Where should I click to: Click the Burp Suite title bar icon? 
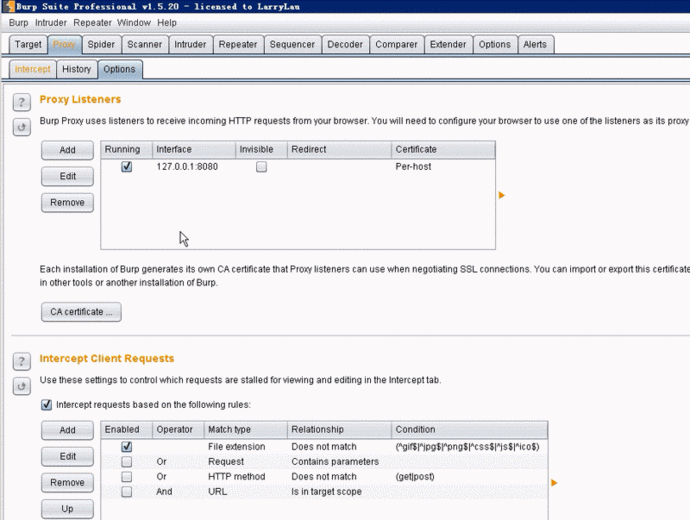[9, 6]
